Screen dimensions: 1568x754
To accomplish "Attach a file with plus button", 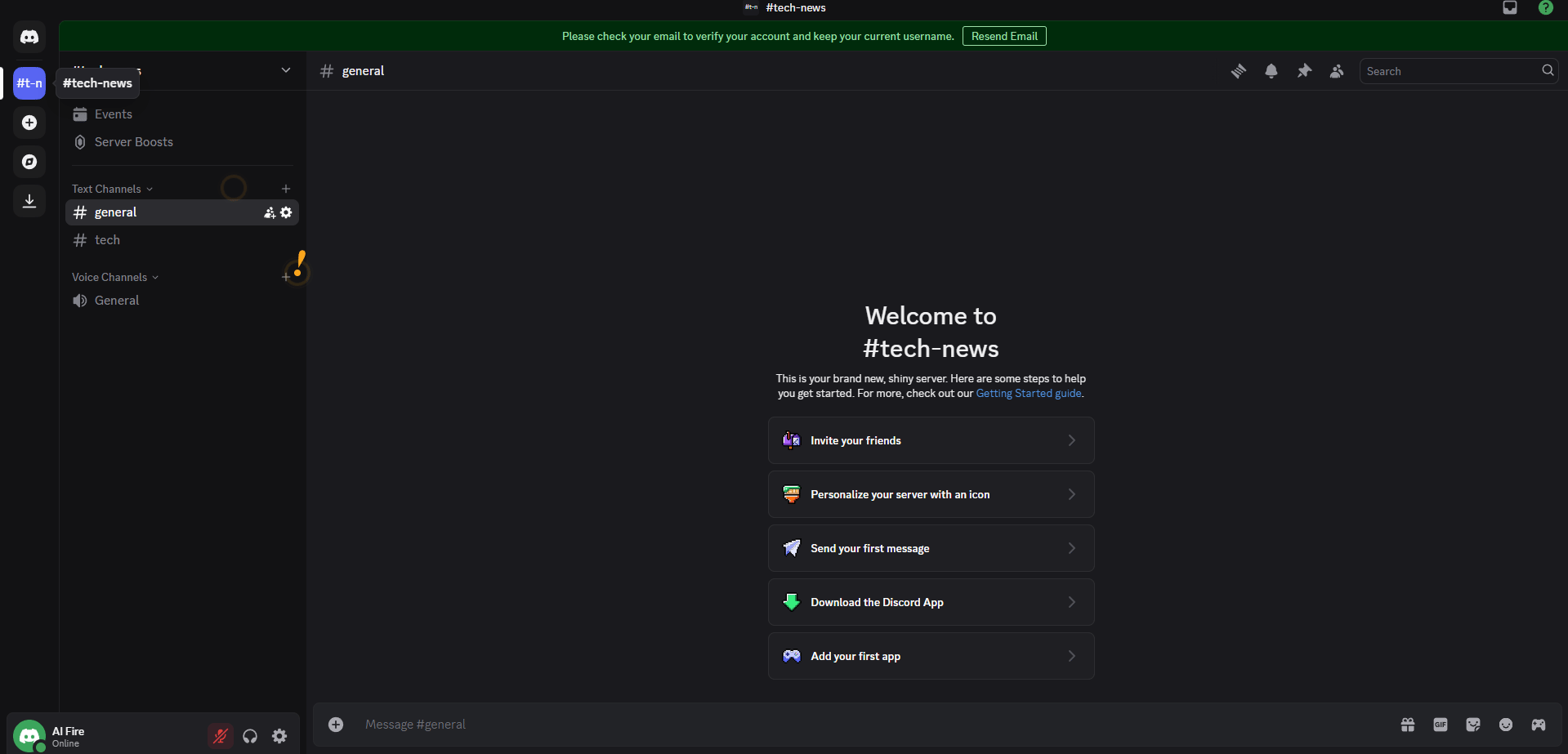I will point(336,725).
